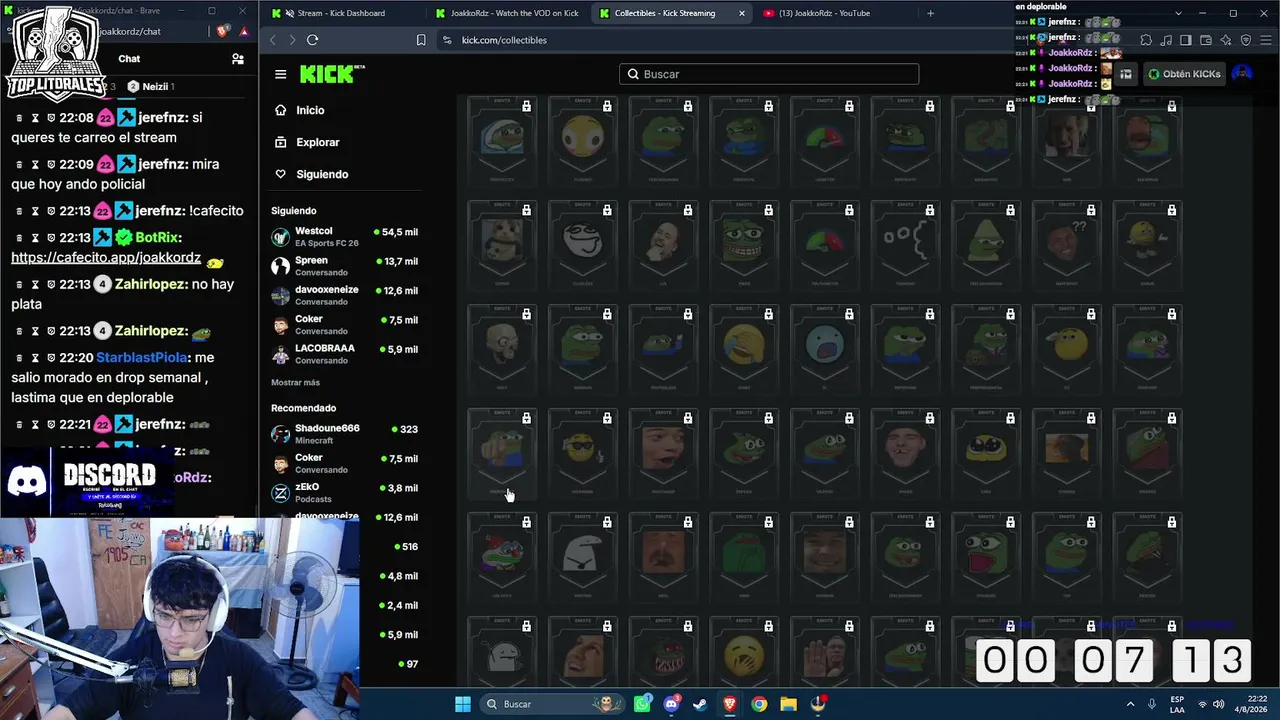Open Discord from the taskbar
The width and height of the screenshot is (1280, 720).
(x=671, y=704)
